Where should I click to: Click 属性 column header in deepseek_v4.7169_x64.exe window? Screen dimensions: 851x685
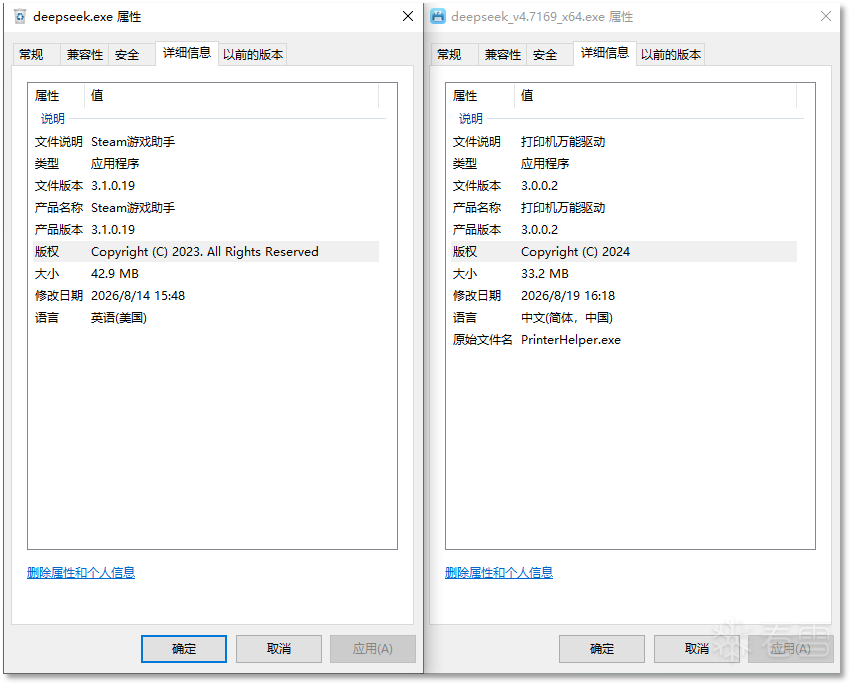click(x=480, y=96)
